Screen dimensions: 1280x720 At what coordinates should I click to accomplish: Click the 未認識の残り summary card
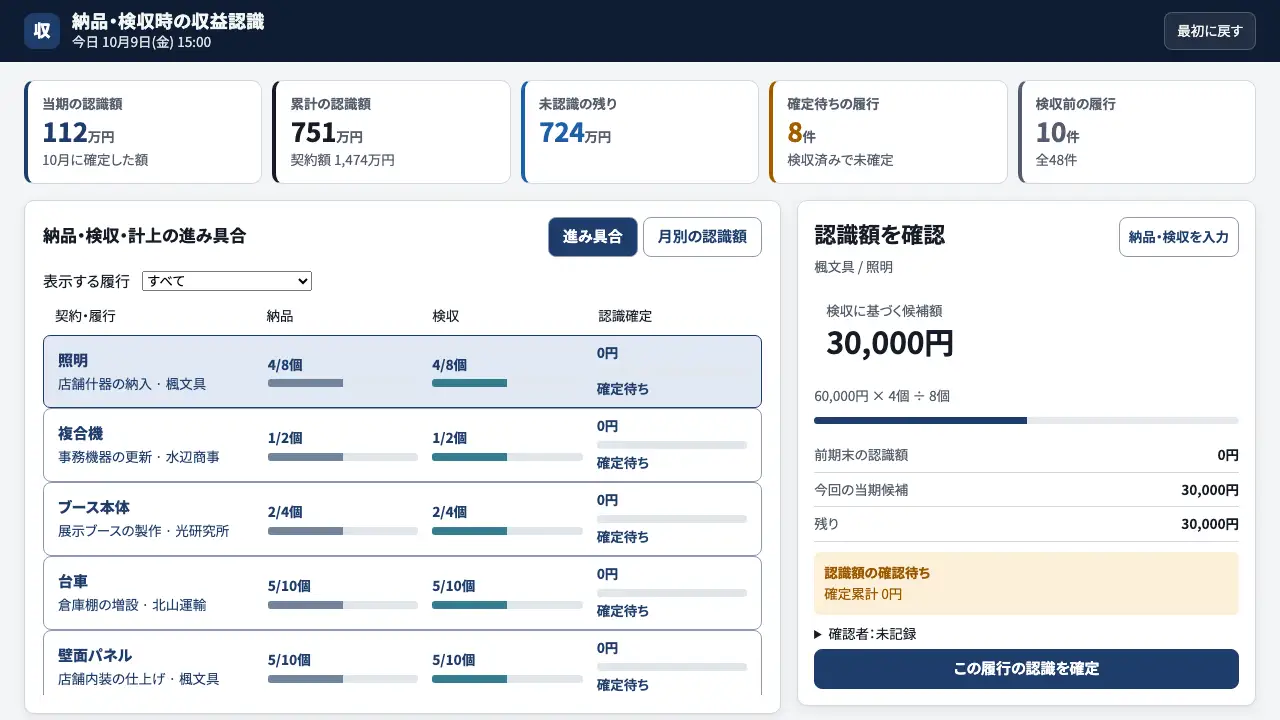[640, 132]
